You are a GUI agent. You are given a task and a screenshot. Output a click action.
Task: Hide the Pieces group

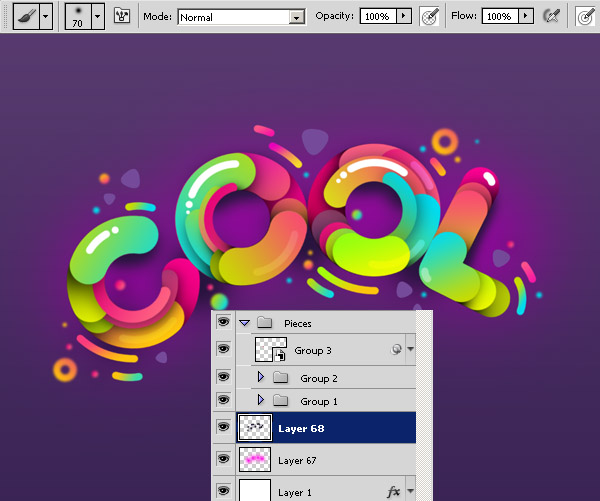coord(223,321)
